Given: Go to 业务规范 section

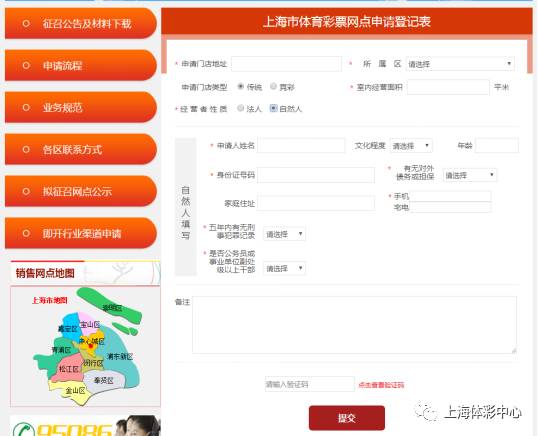Looking at the screenshot, I should click(x=81, y=107).
